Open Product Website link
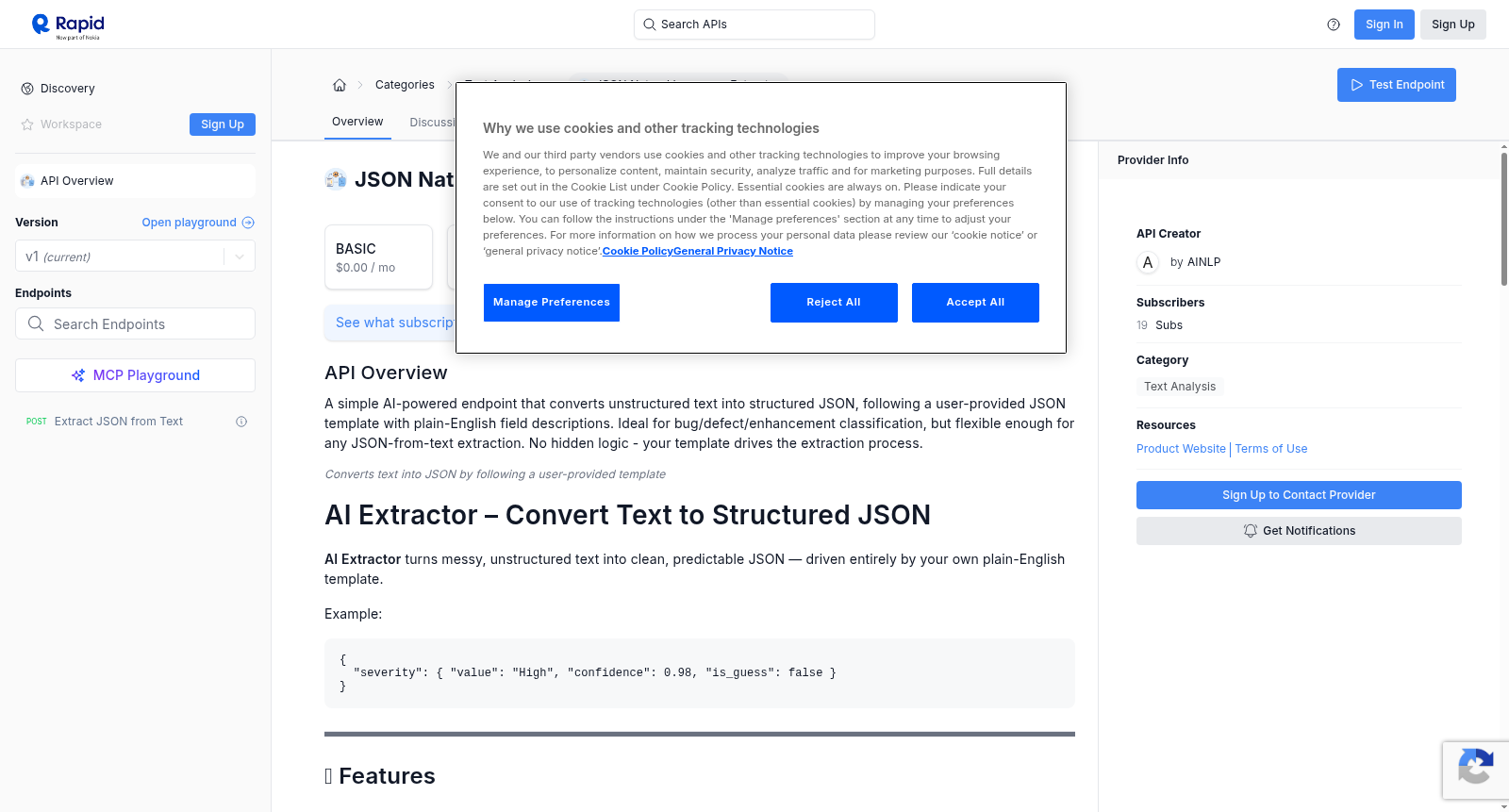Viewport: 1509px width, 812px height. click(x=1181, y=449)
